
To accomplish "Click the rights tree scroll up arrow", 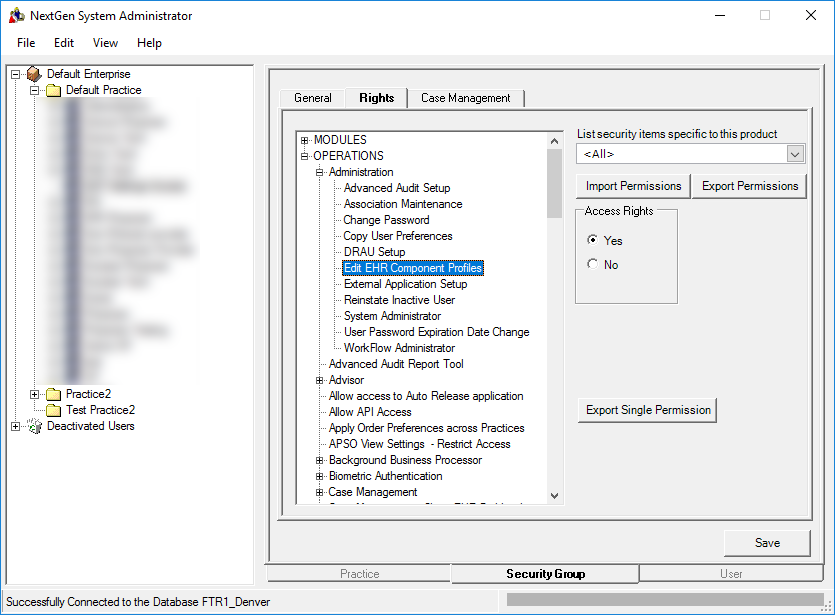I will point(554,141).
